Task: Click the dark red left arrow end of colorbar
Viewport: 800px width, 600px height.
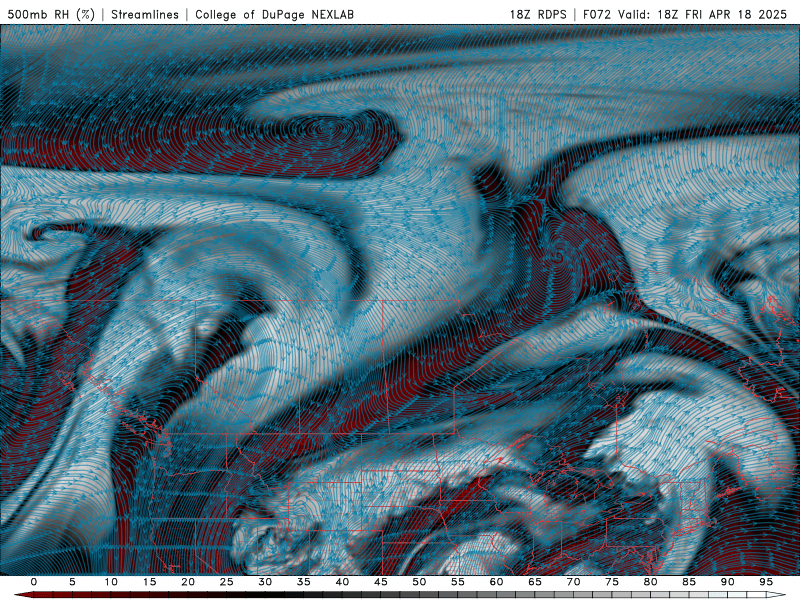Action: click(x=23, y=595)
